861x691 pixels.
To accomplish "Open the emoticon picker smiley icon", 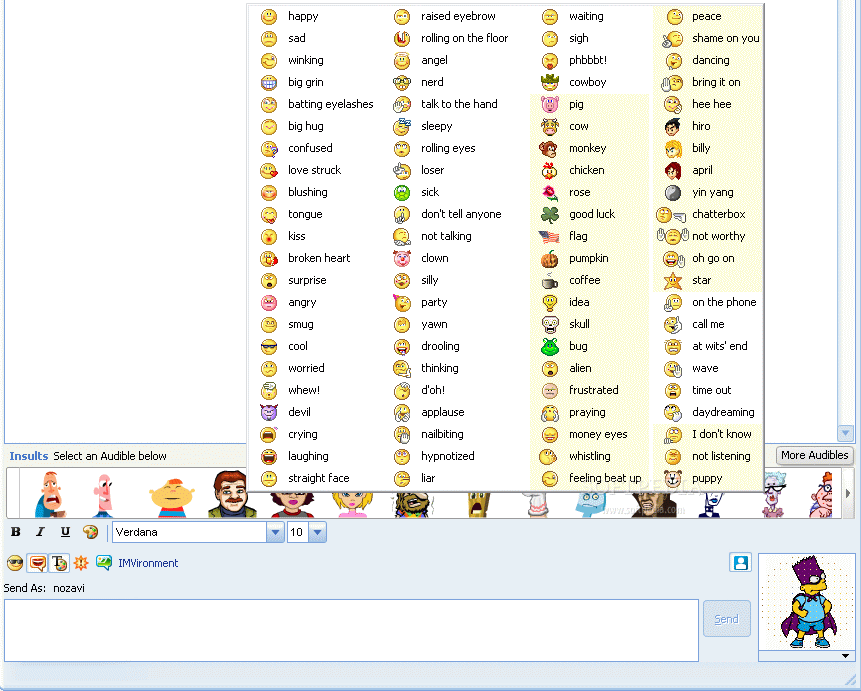I will pyautogui.click(x=14, y=563).
